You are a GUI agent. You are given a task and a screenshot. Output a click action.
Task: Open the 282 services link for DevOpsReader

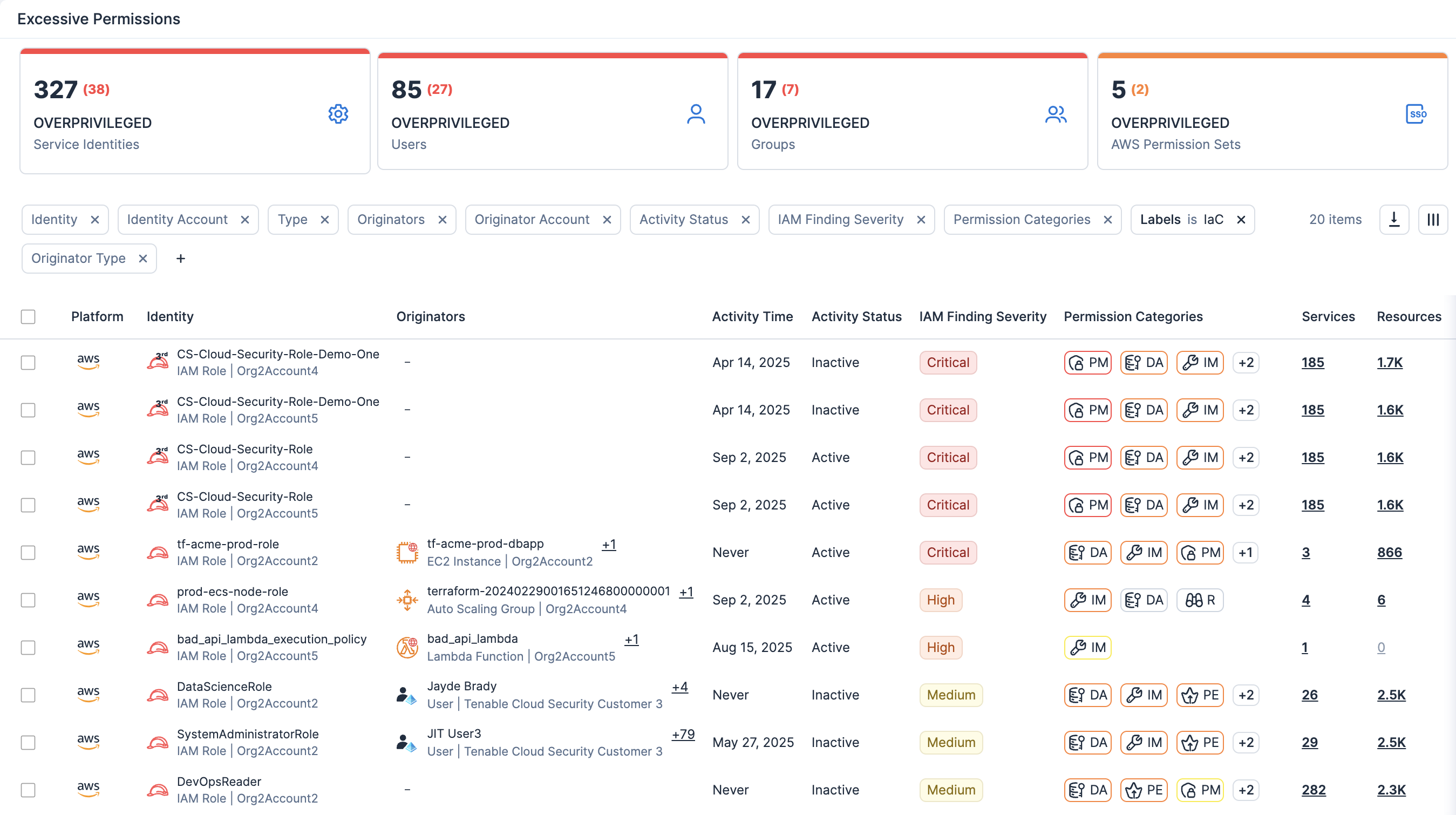click(x=1313, y=790)
